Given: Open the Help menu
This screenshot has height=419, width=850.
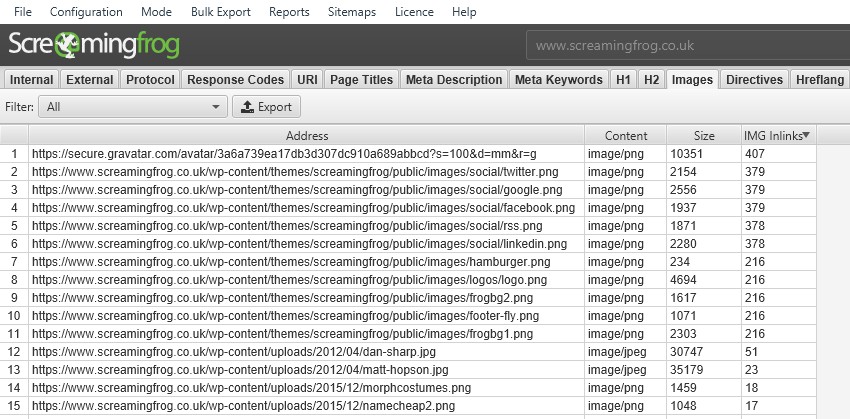Looking at the screenshot, I should click(x=464, y=12).
